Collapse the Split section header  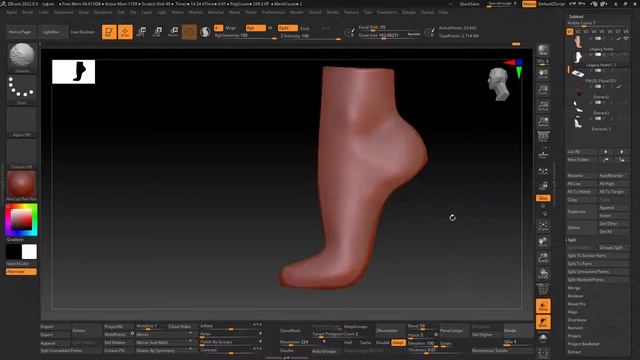(572, 240)
